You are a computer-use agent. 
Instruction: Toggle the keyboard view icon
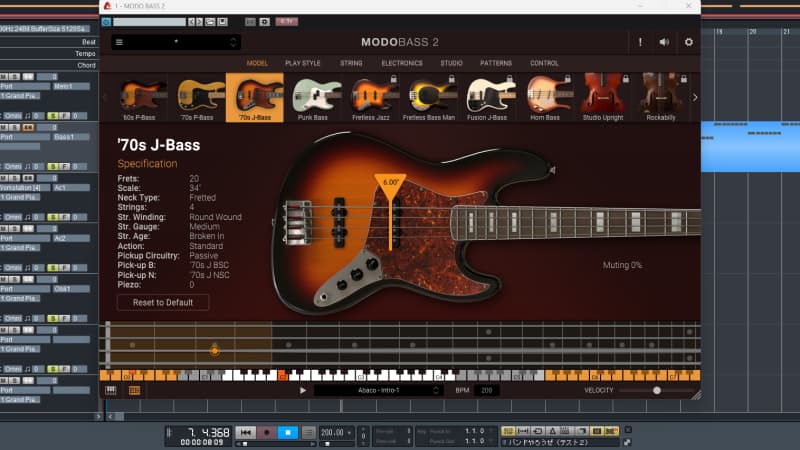point(110,390)
